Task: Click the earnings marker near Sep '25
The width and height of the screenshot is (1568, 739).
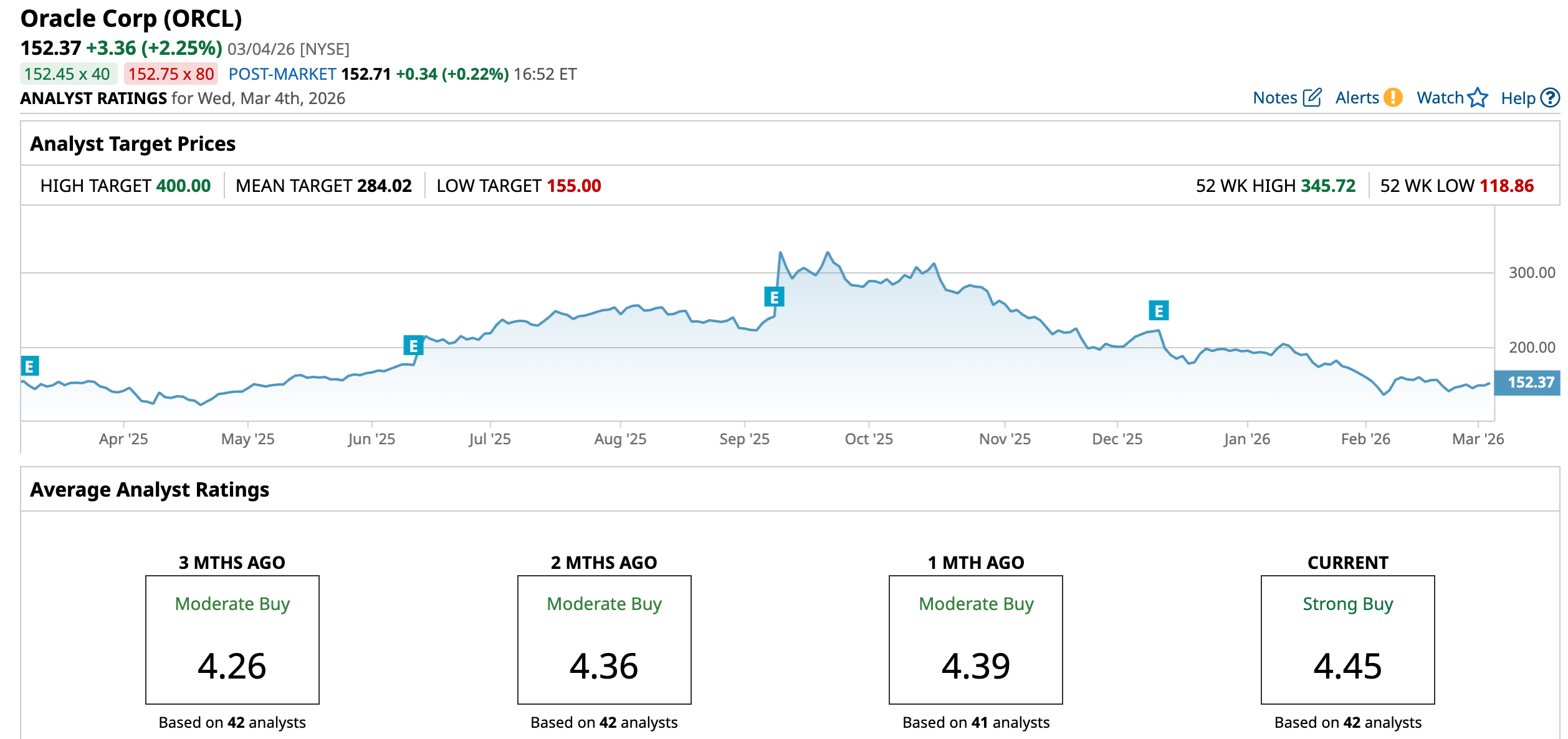Action: (x=774, y=297)
